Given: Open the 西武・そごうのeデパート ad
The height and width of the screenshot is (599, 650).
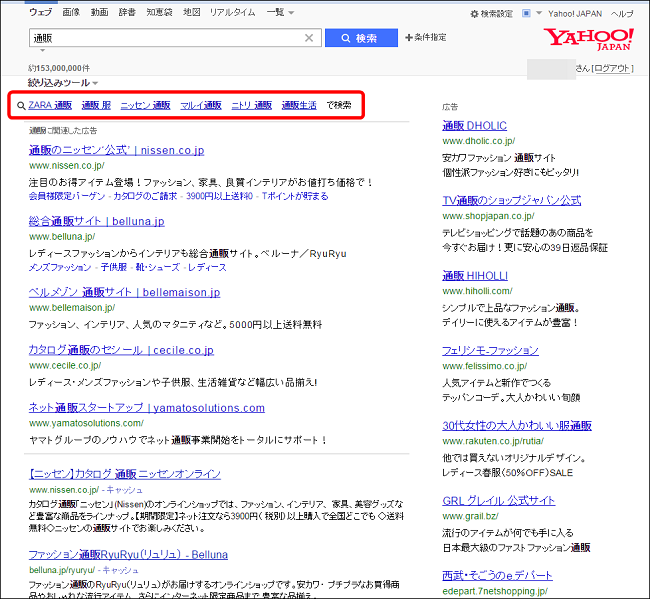Looking at the screenshot, I should (x=497, y=576).
